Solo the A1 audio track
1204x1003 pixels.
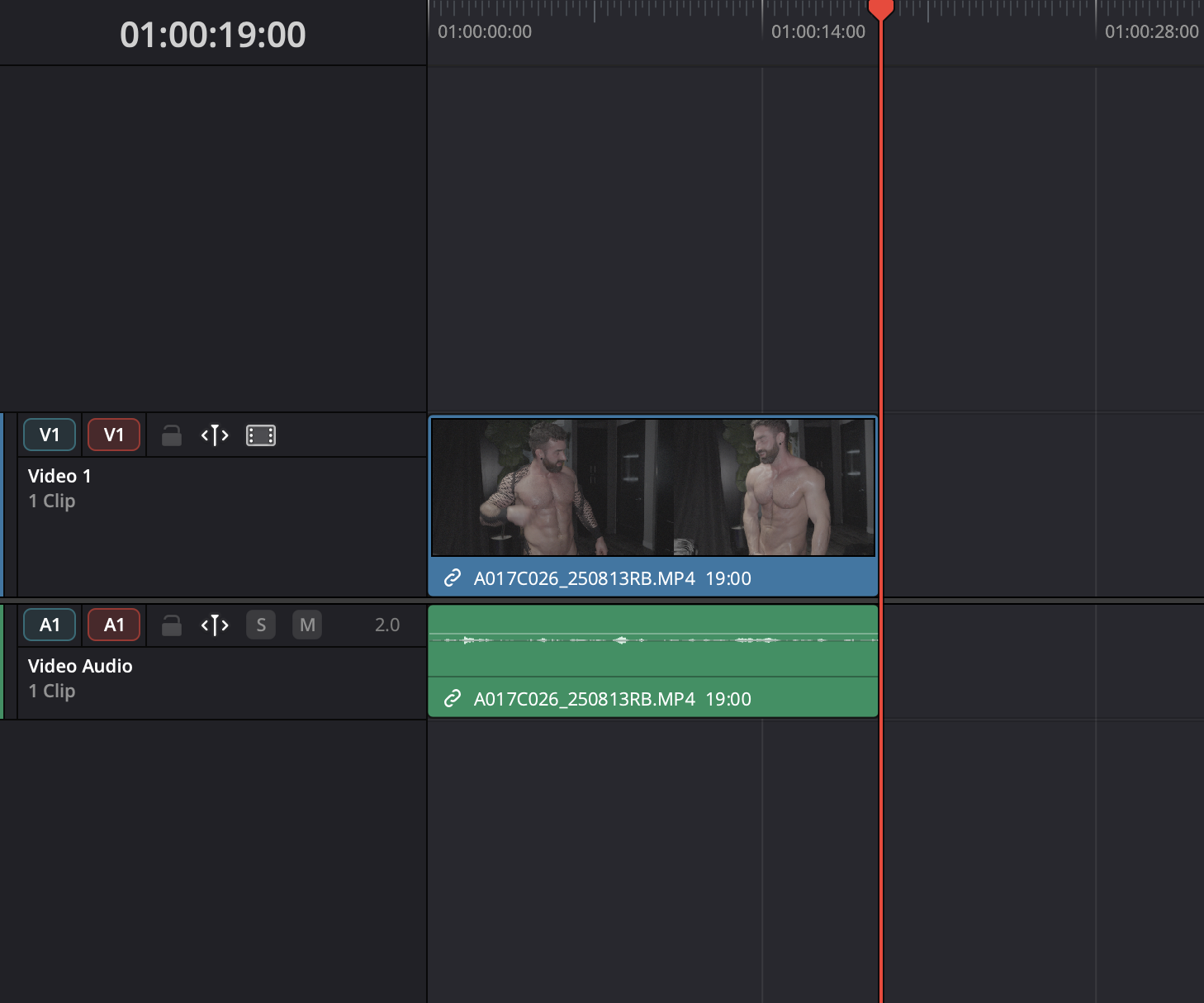pyautogui.click(x=261, y=625)
